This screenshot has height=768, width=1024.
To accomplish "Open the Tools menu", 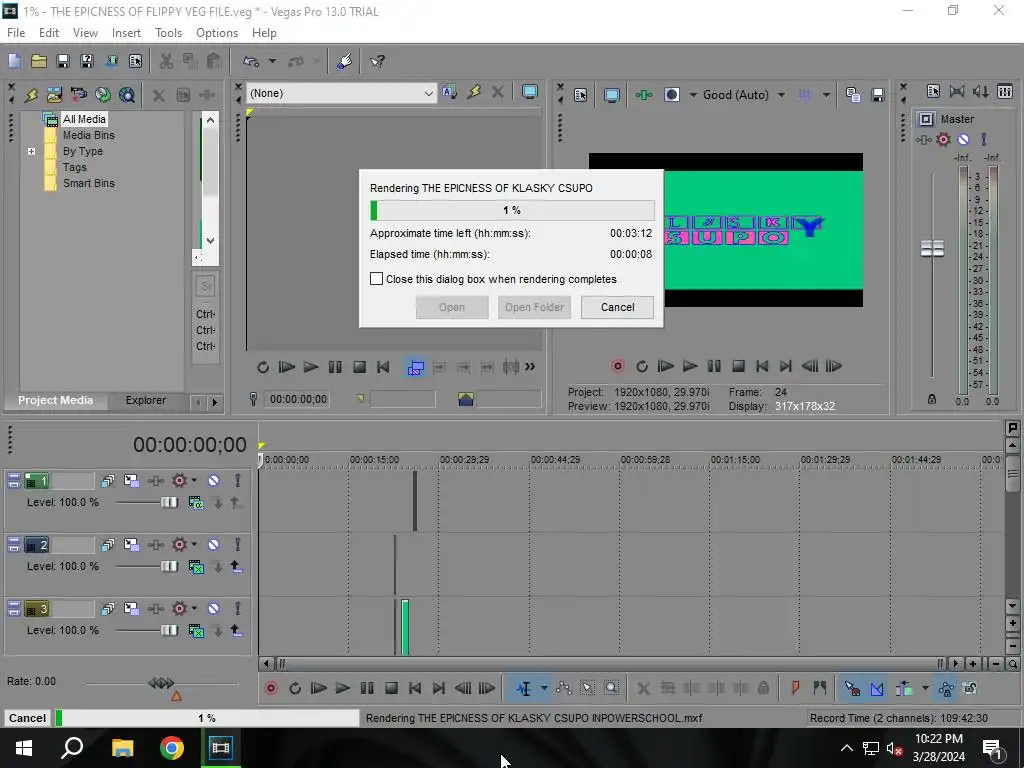I will click(168, 33).
